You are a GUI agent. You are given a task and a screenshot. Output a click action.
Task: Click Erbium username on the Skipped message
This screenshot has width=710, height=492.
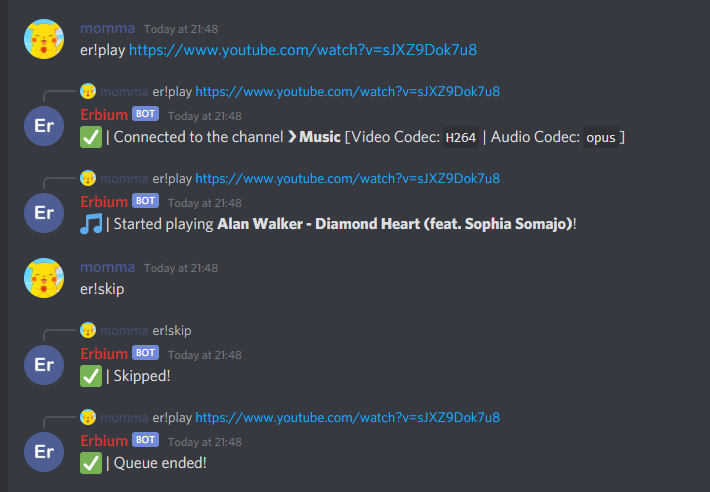click(104, 353)
